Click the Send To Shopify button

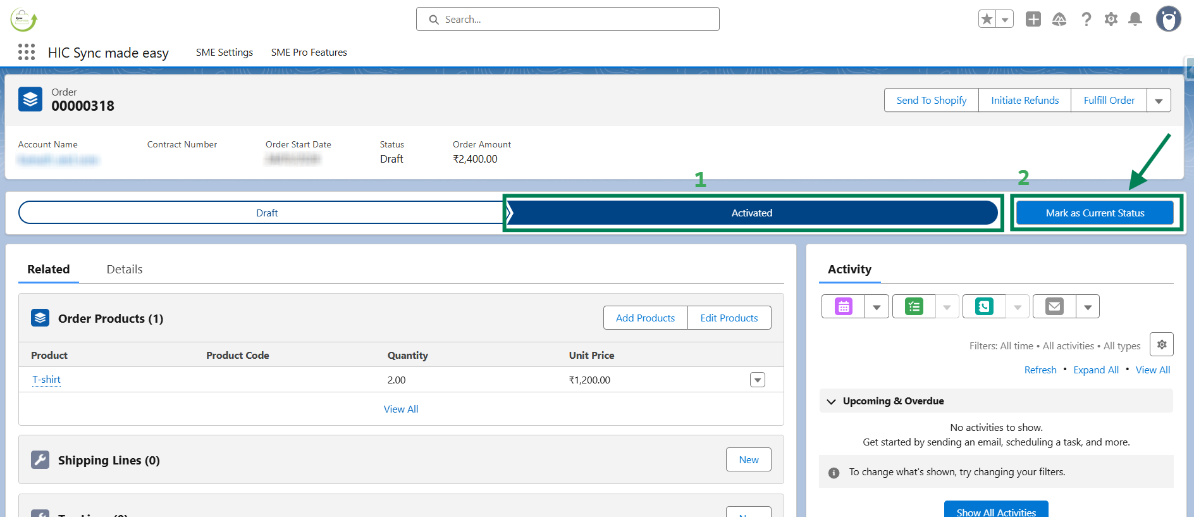931,101
